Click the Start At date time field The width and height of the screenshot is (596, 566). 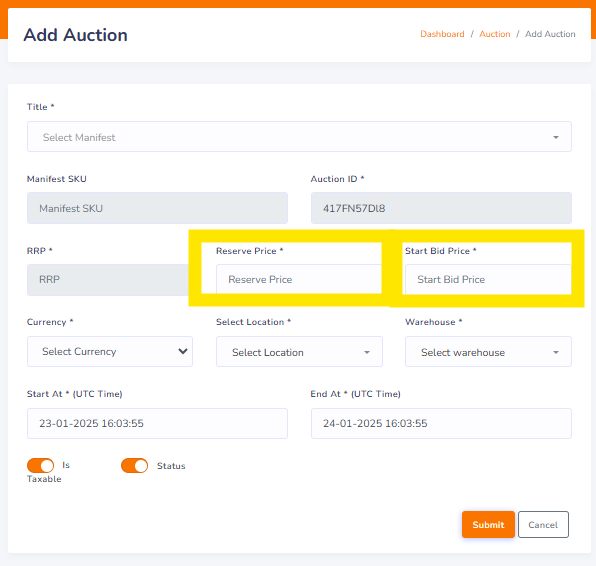click(157, 423)
